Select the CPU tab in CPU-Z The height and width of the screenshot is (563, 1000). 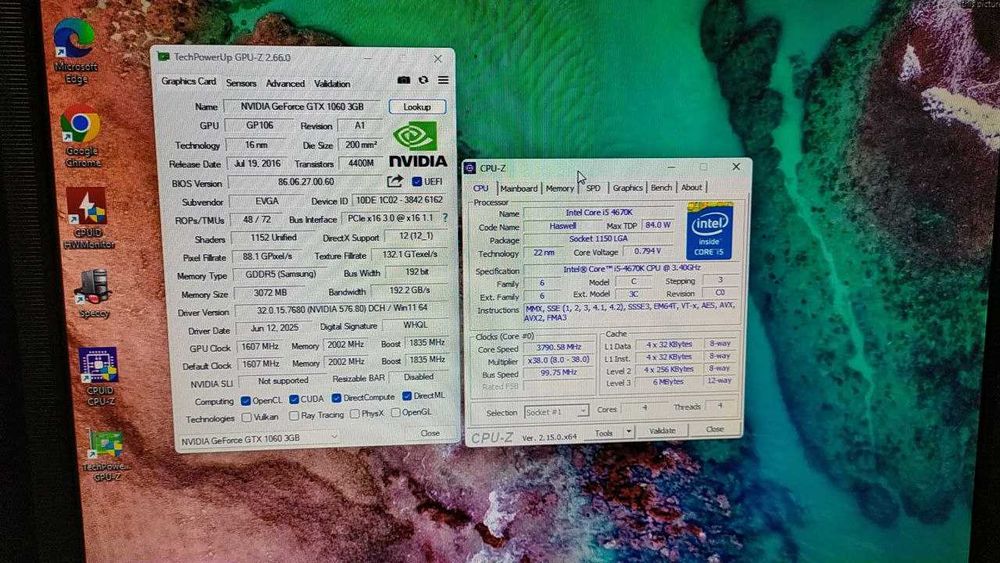coord(481,188)
